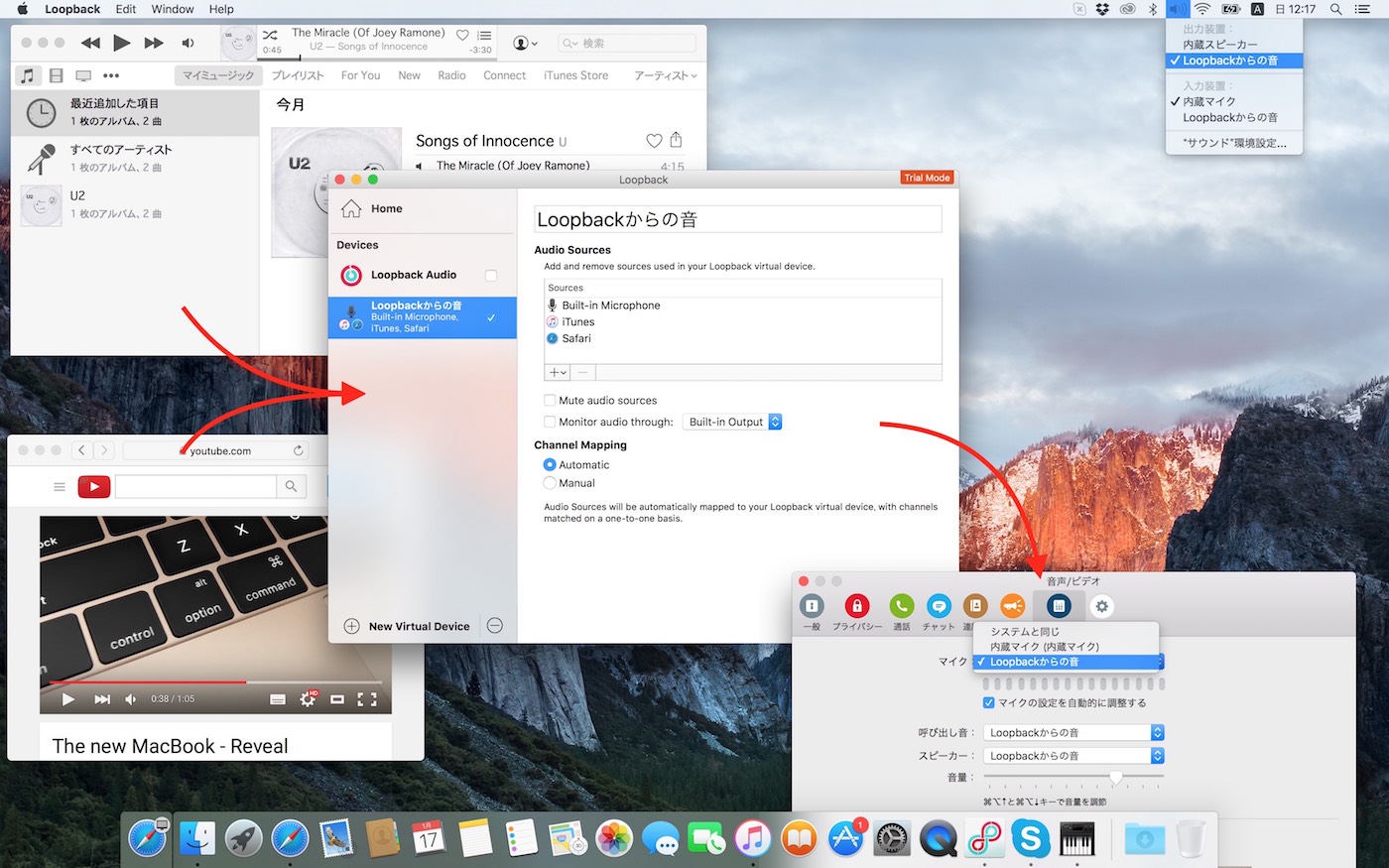Open the iTunes Up Next list icon

[x=484, y=35]
